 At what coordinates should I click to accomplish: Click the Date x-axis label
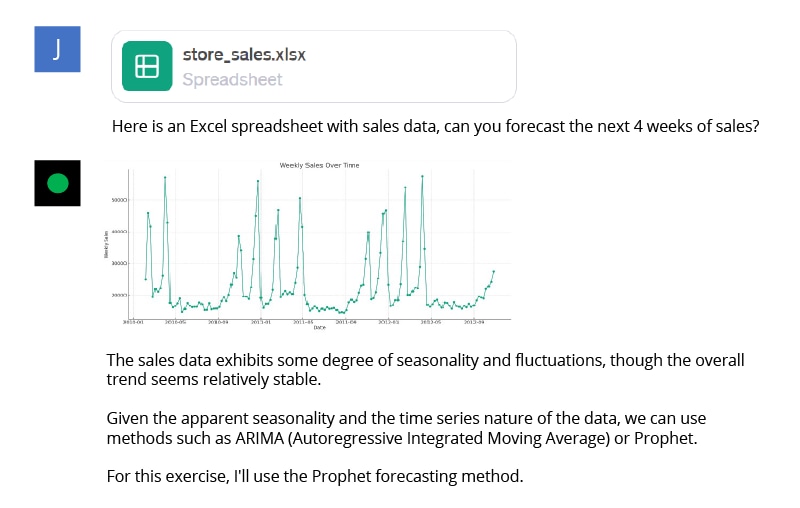click(319, 328)
